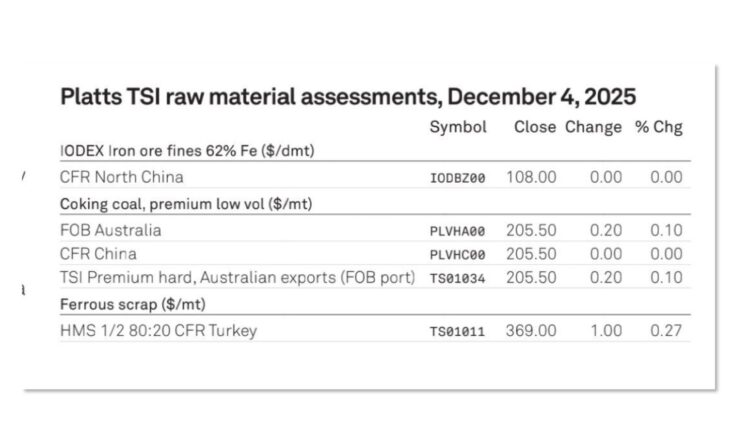750x430 pixels.
Task: Select the TSI Premium hard, Australian exports label
Action: click(237, 277)
